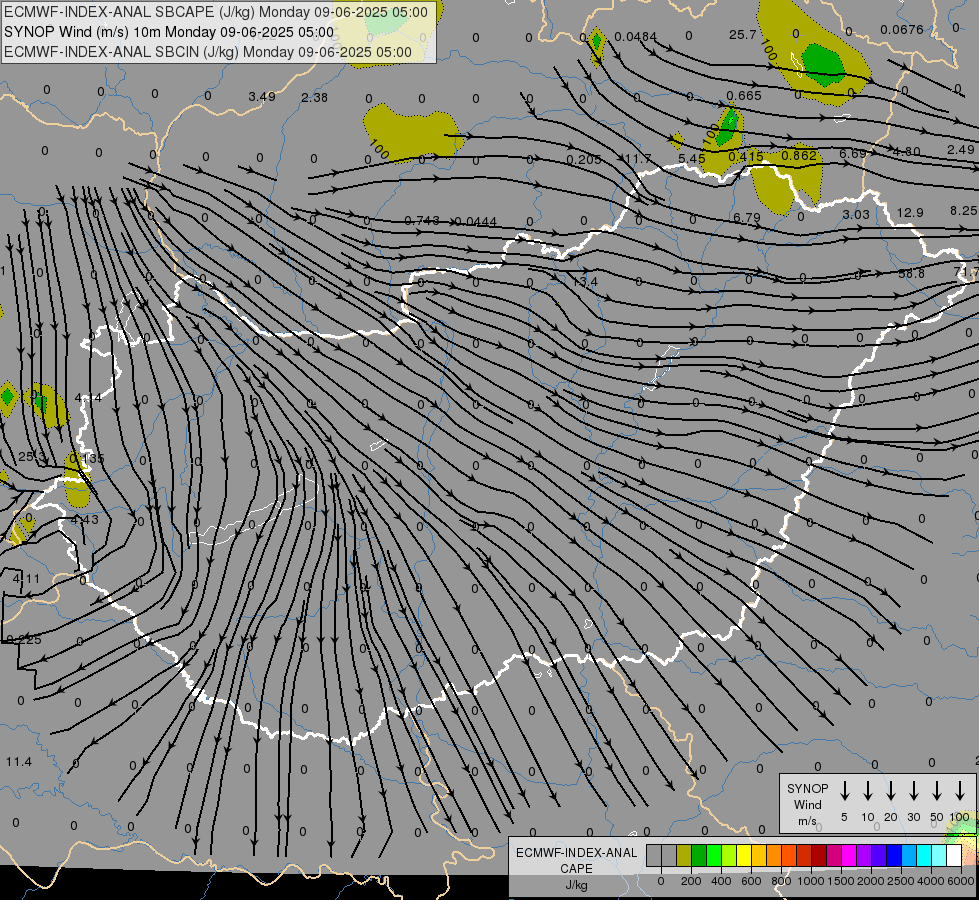Click the 20 m/s wind arrow in legend
This screenshot has height=900, width=979.
[x=890, y=790]
